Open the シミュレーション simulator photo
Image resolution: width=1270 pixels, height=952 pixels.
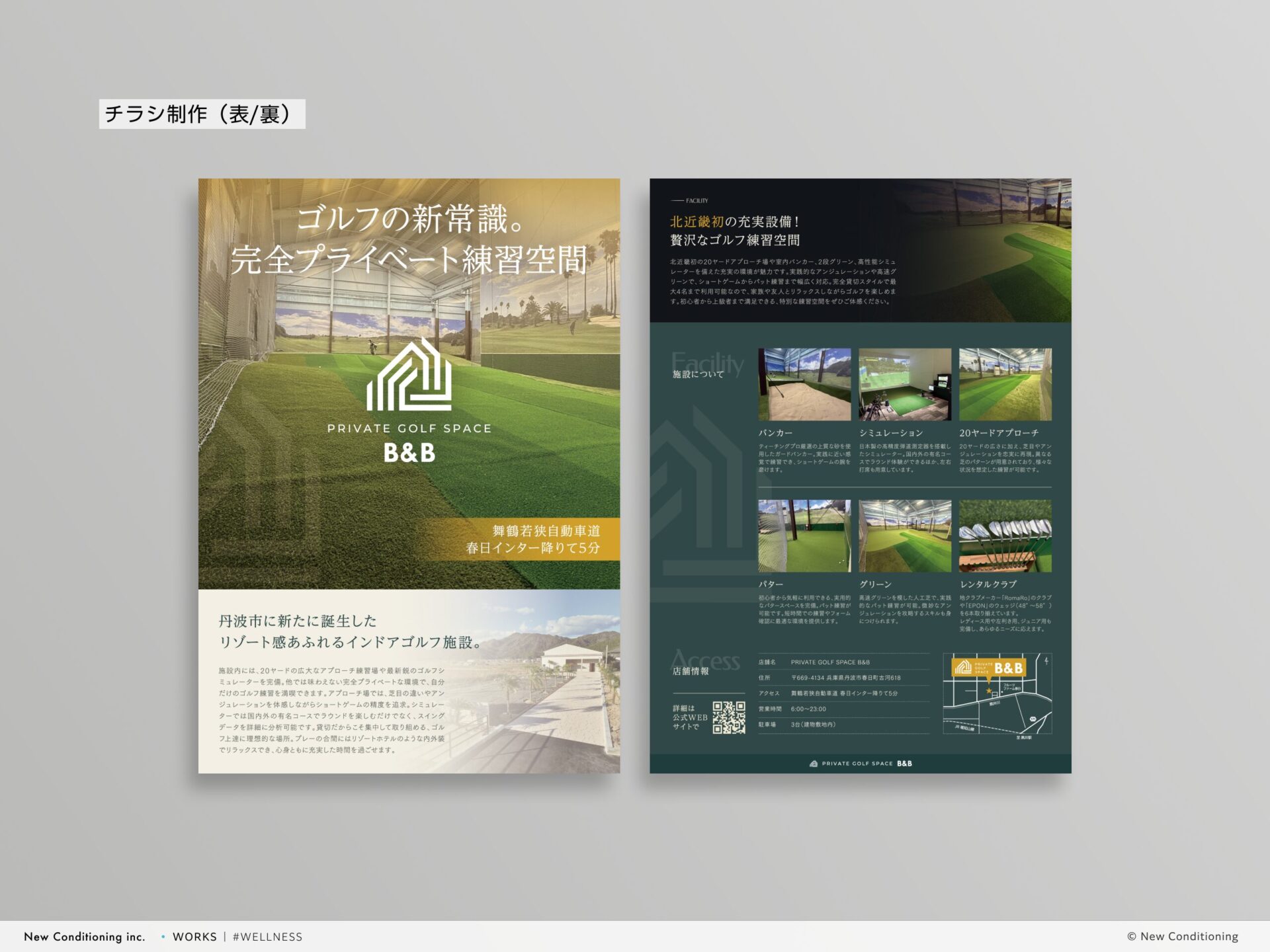tap(905, 384)
